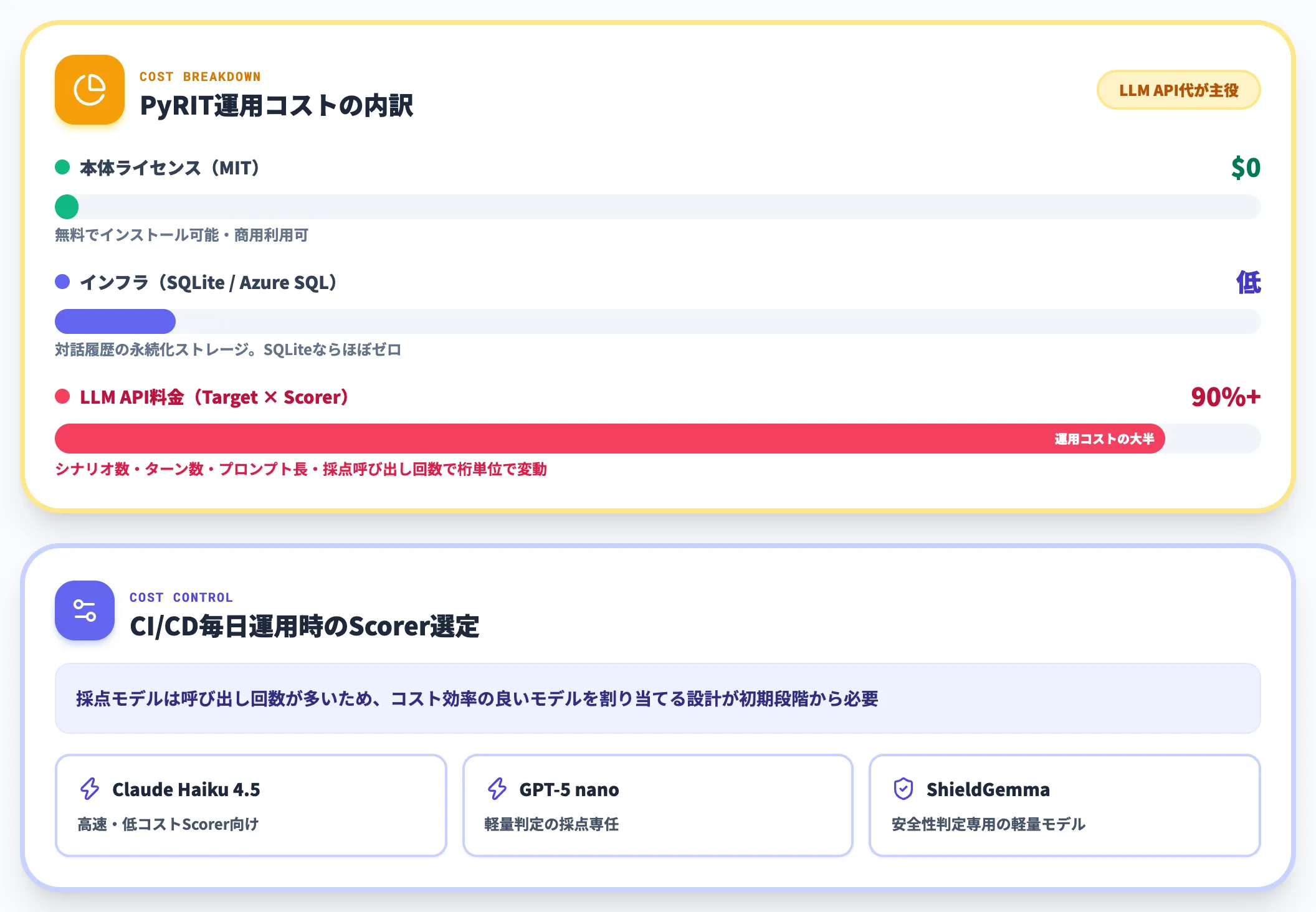Click the lightning icon beside GPT-5 nano
Screen dimensions: 1316x912
497,789
